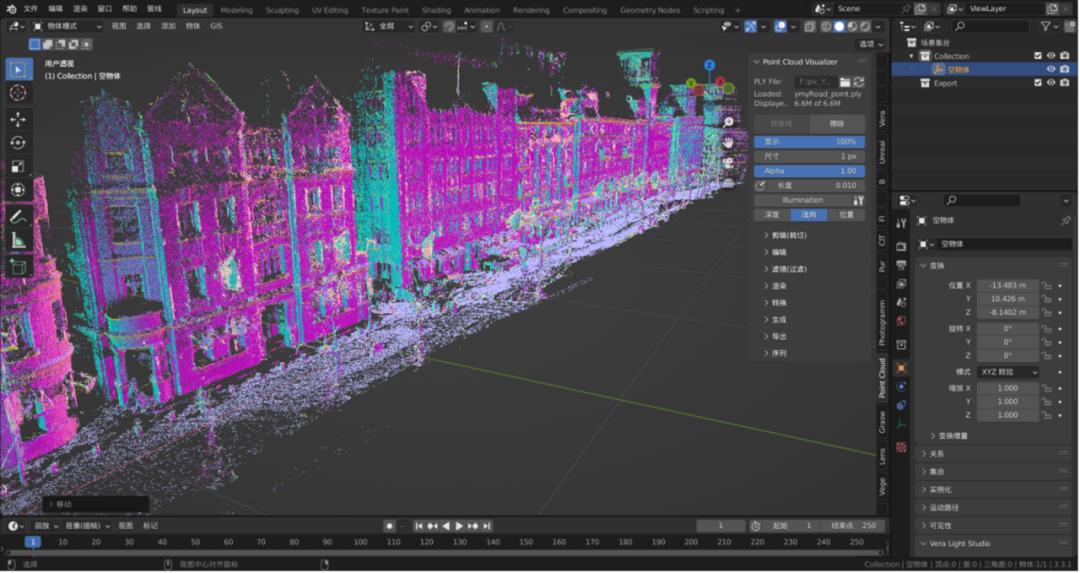
Task: Select the Add Cube tool
Action: [18, 267]
